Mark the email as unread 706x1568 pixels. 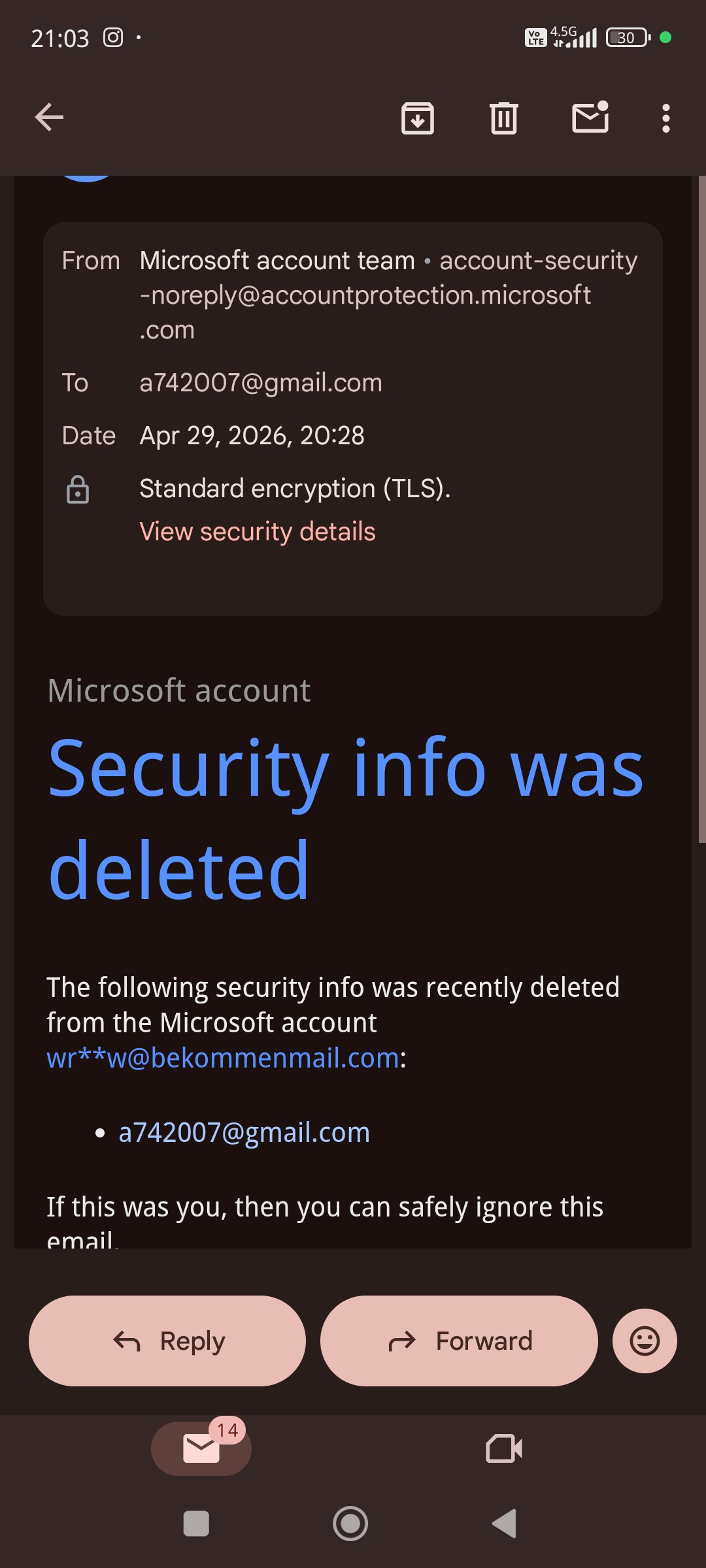(590, 118)
